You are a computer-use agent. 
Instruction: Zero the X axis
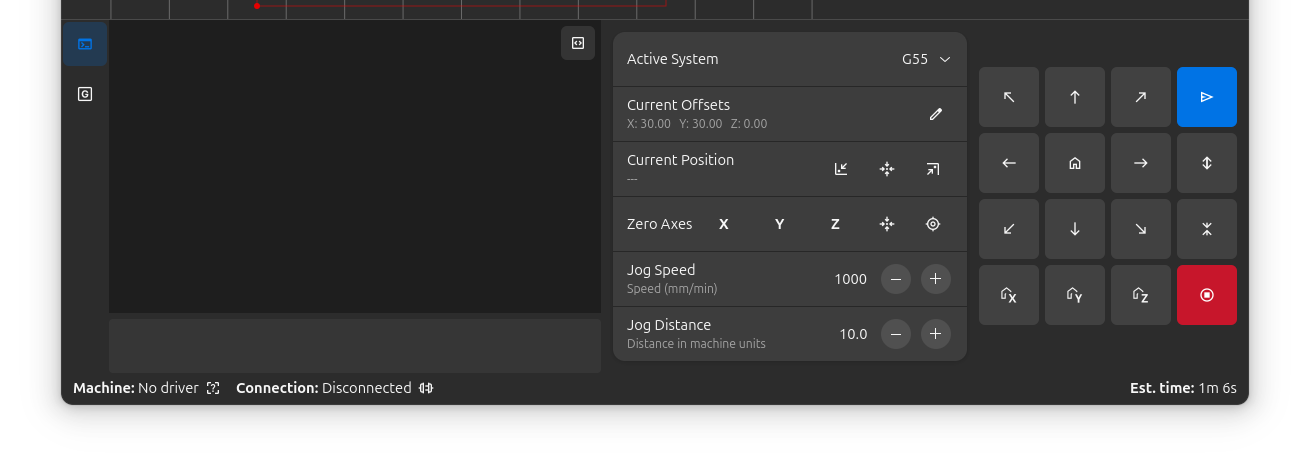723,224
